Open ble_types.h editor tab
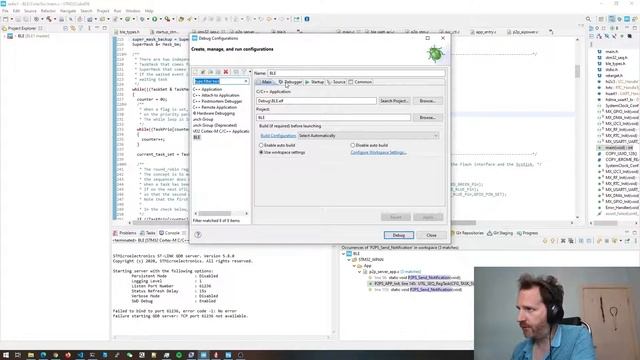The width and height of the screenshot is (640, 360). tap(127, 32)
